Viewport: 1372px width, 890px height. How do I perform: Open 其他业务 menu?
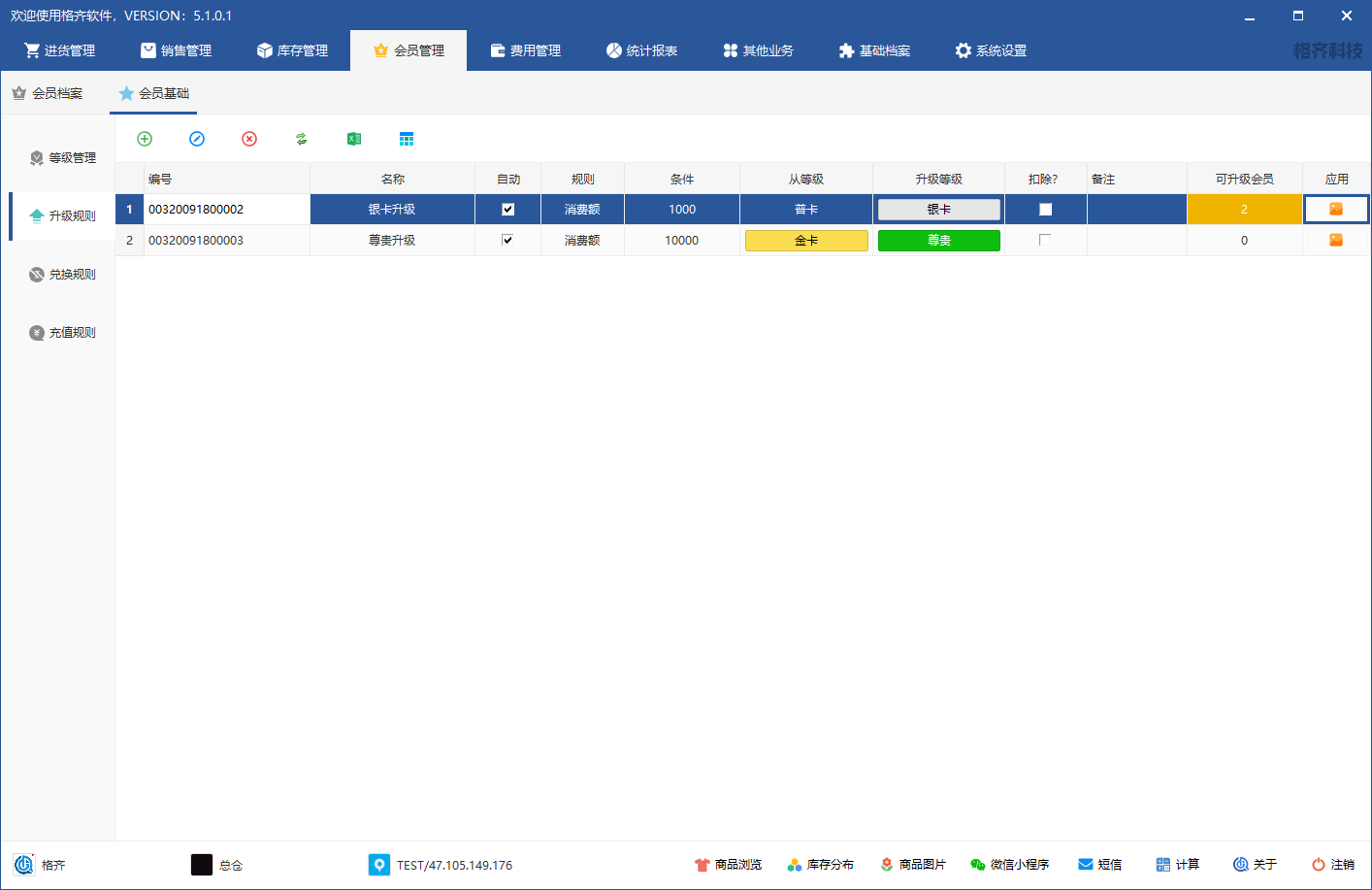(758, 50)
